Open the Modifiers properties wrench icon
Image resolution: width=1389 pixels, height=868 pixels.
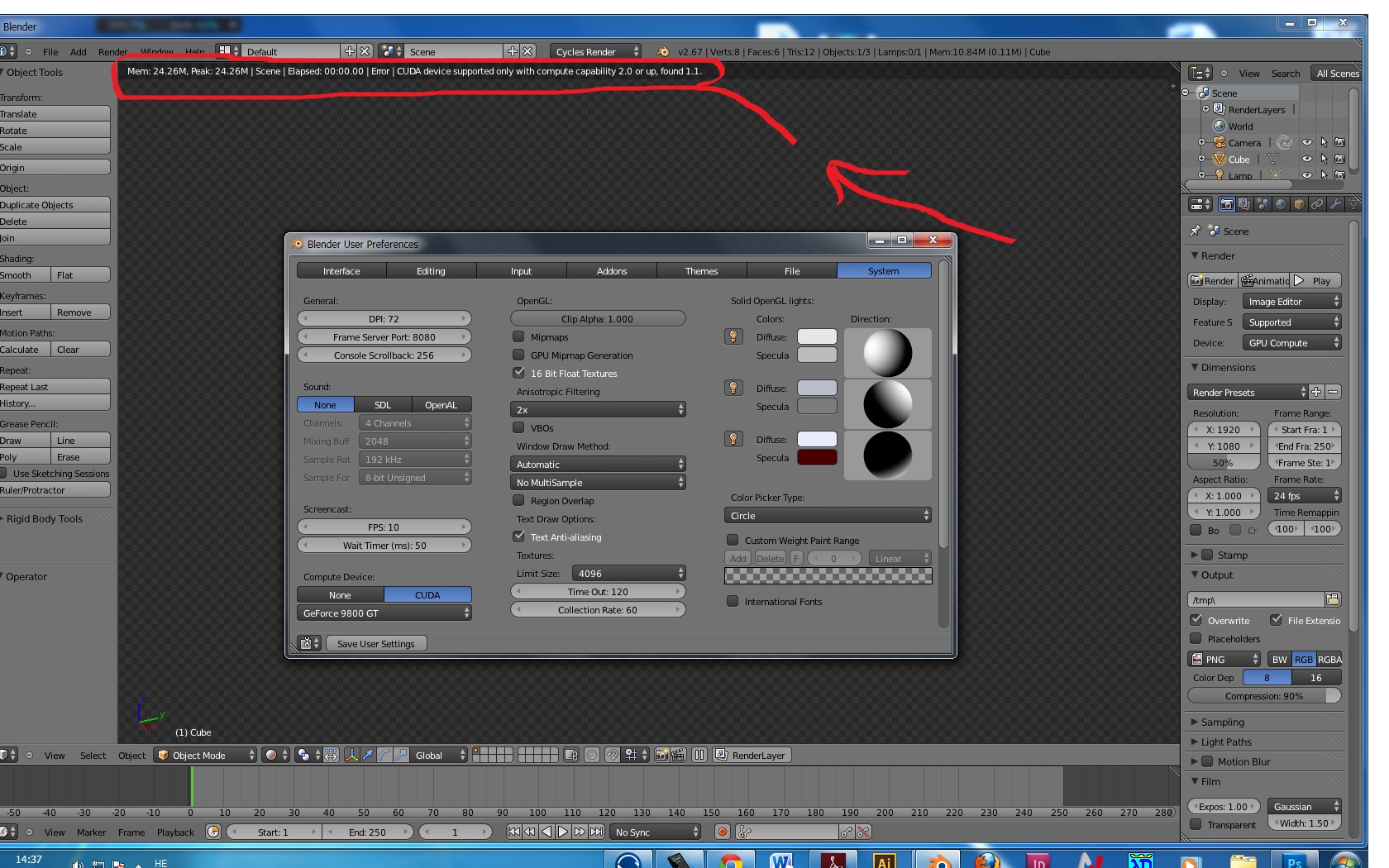click(x=1335, y=204)
